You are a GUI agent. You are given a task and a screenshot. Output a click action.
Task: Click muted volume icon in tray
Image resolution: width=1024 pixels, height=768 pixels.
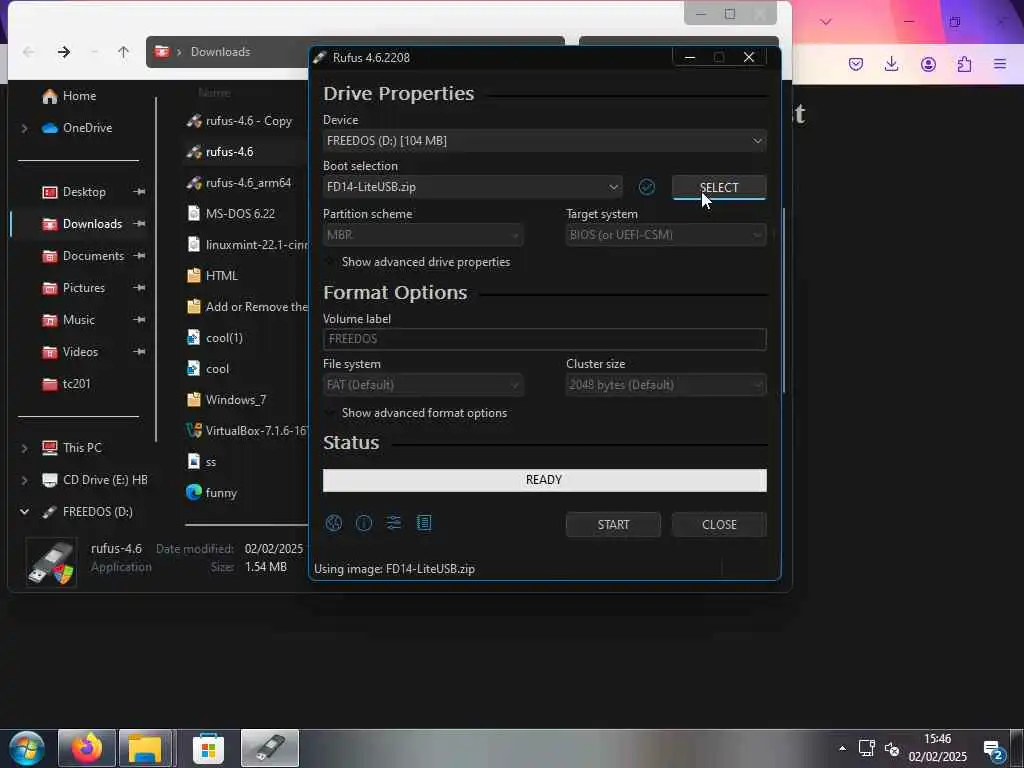(x=892, y=749)
